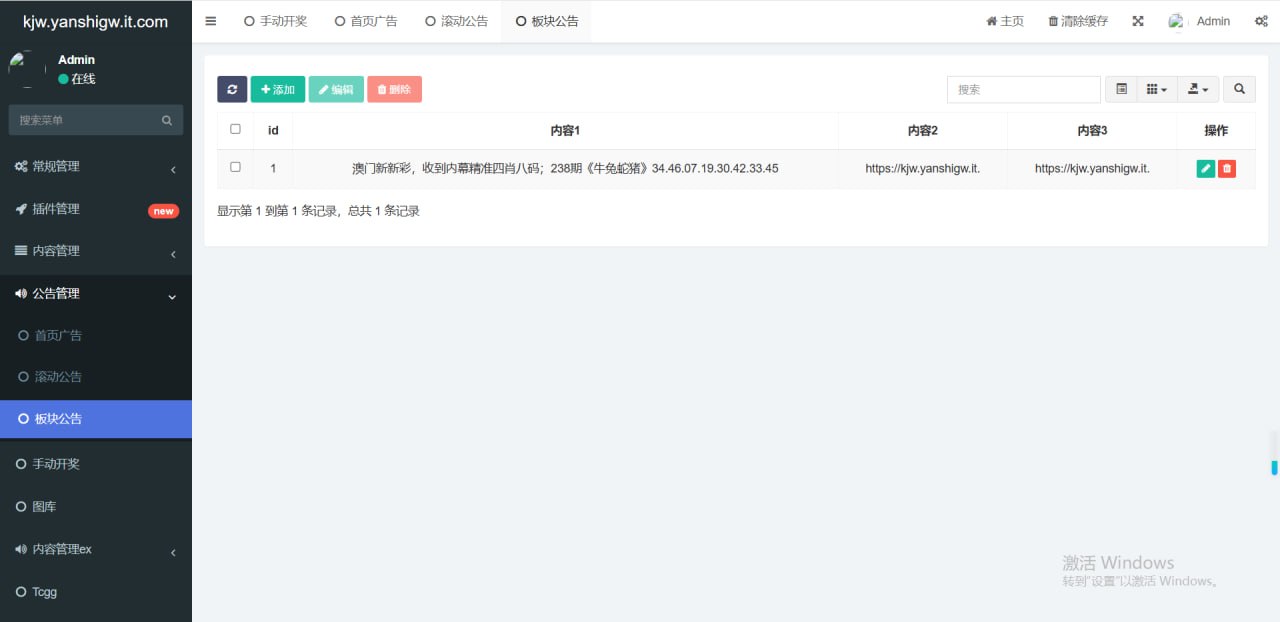Screen dimensions: 1280x622
Task: Click the green 添加 button
Action: click(x=277, y=89)
